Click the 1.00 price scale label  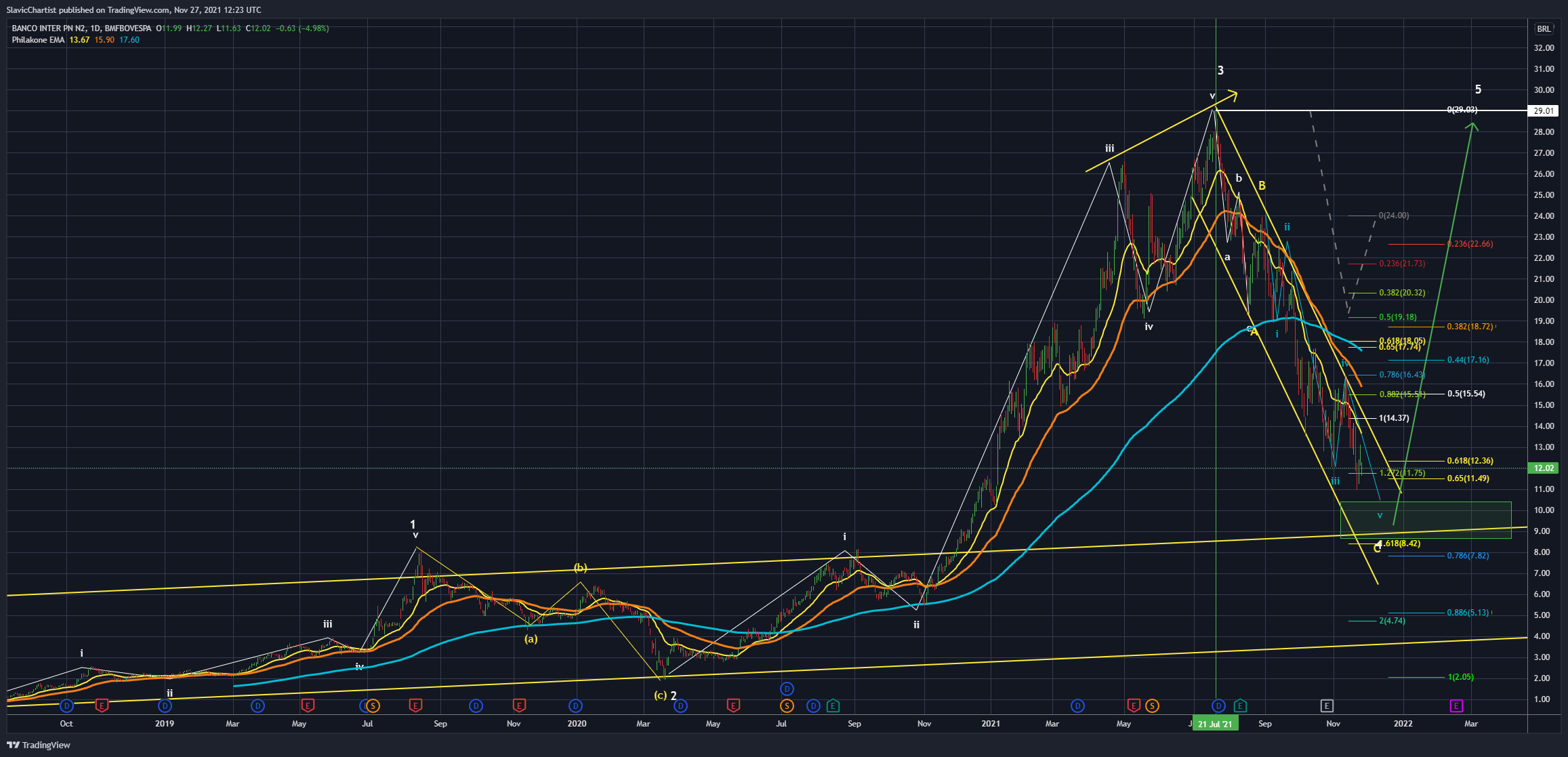(1546, 699)
